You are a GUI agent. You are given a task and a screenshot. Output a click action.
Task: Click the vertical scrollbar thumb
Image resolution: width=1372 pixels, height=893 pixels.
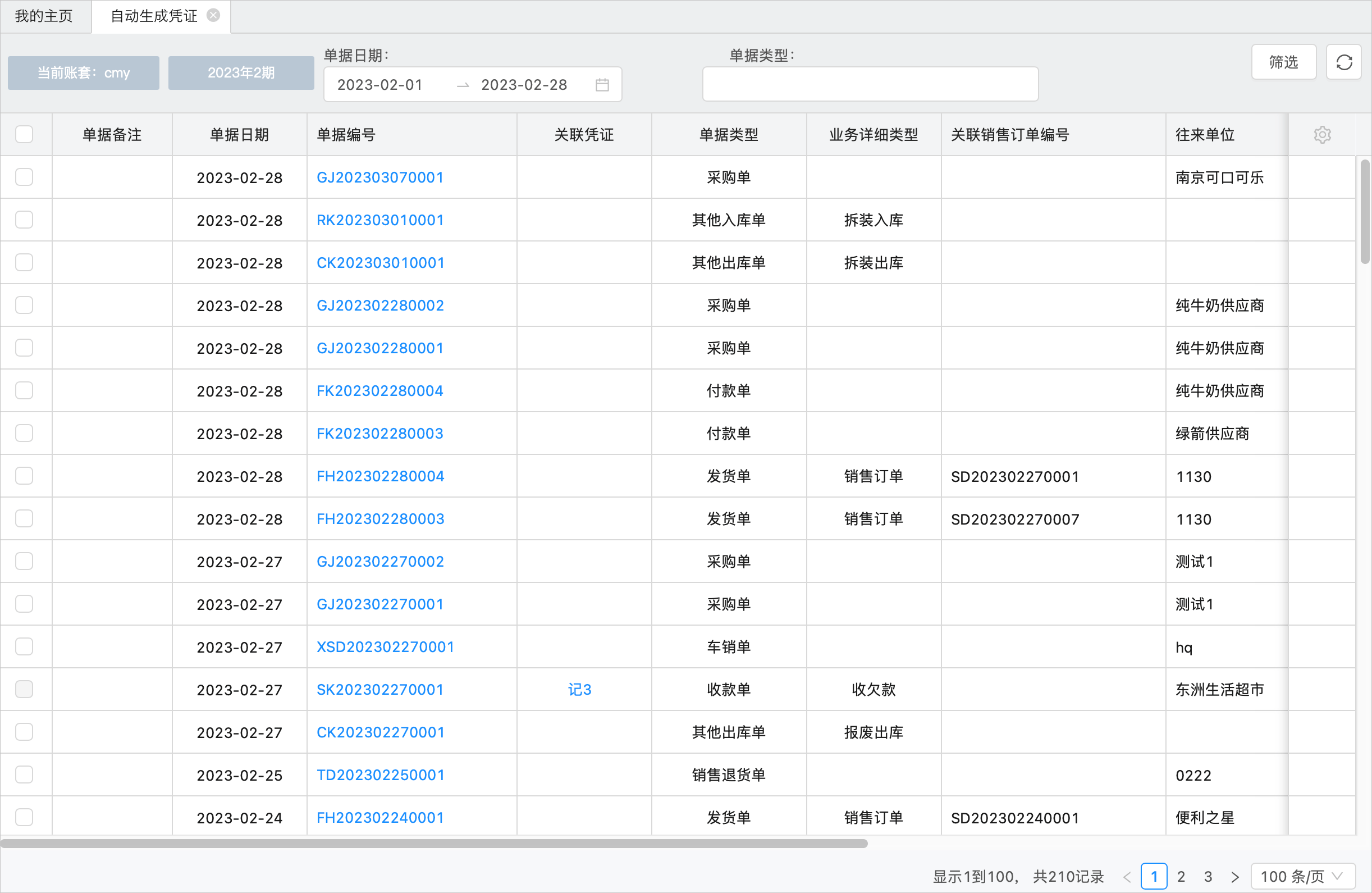tap(1365, 212)
